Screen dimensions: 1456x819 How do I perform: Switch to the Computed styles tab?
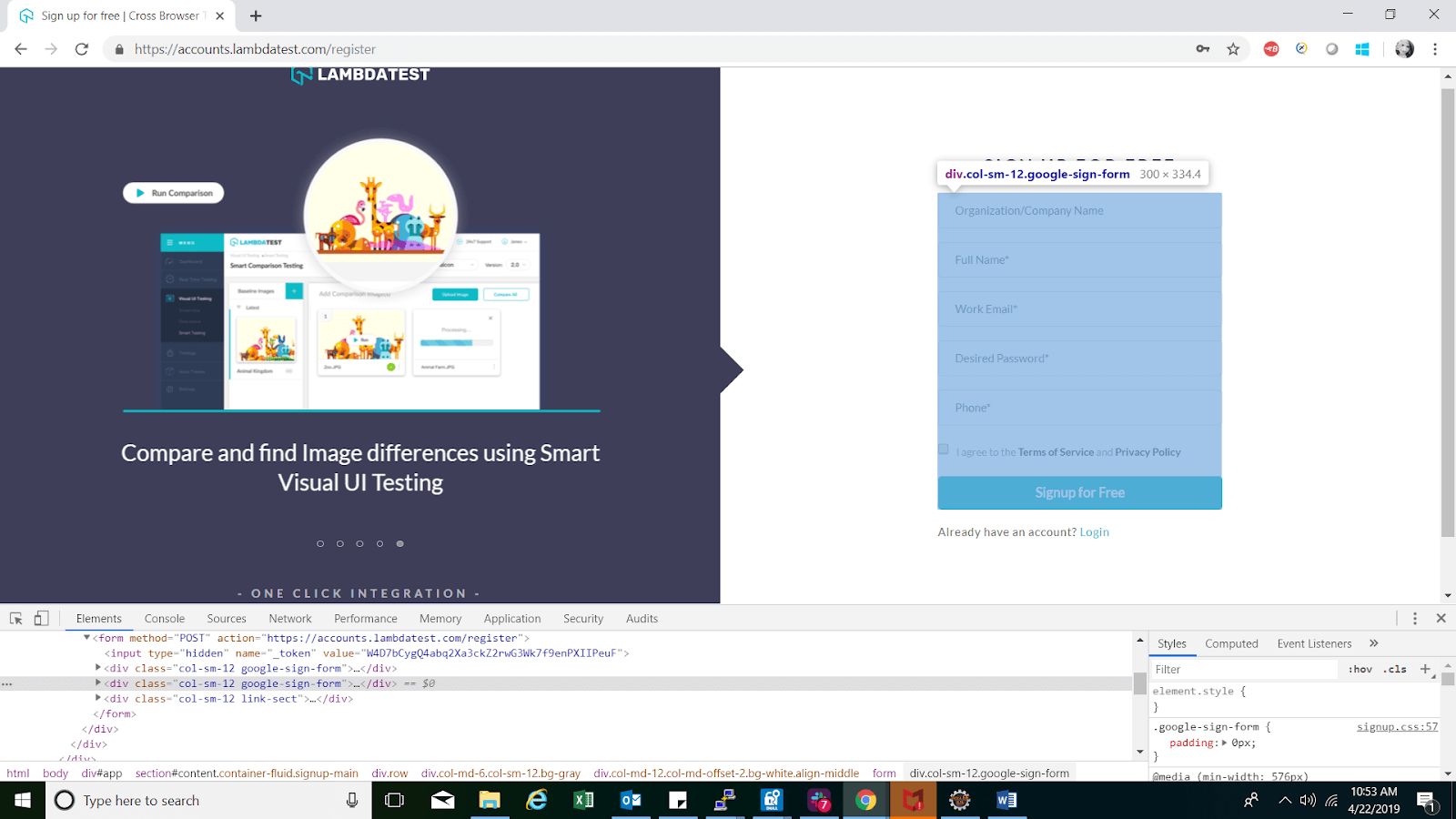tap(1231, 643)
